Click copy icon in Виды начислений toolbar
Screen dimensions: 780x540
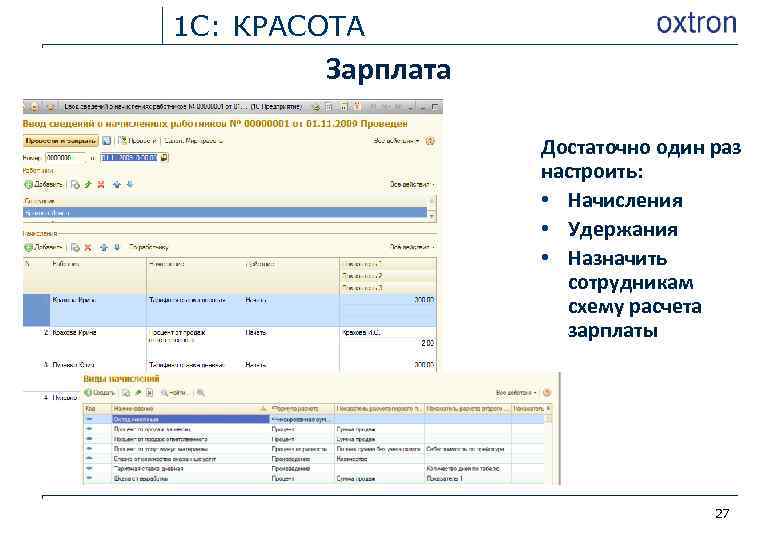[x=126, y=393]
